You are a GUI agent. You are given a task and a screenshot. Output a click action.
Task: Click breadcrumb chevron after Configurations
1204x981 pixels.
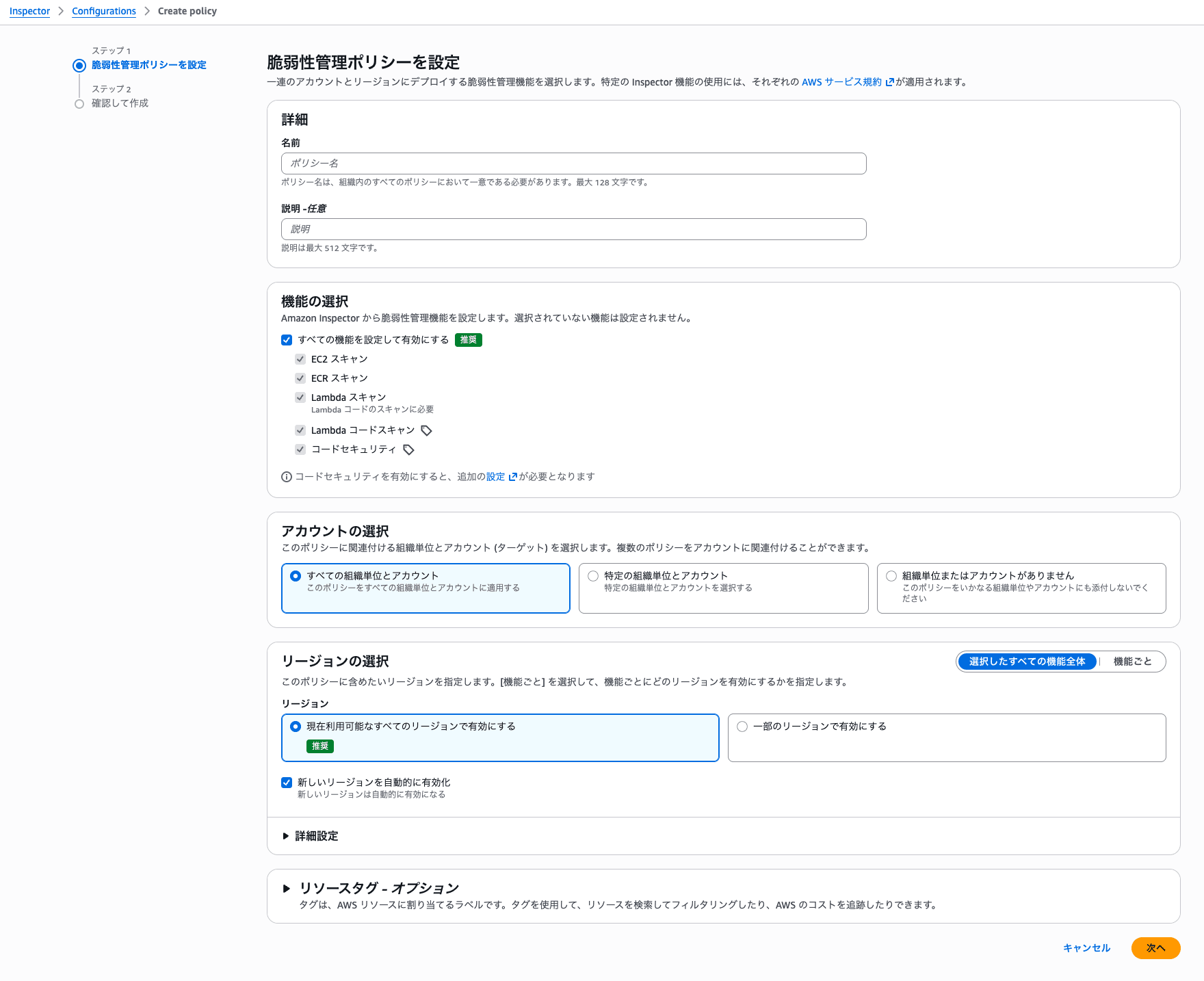click(x=147, y=11)
